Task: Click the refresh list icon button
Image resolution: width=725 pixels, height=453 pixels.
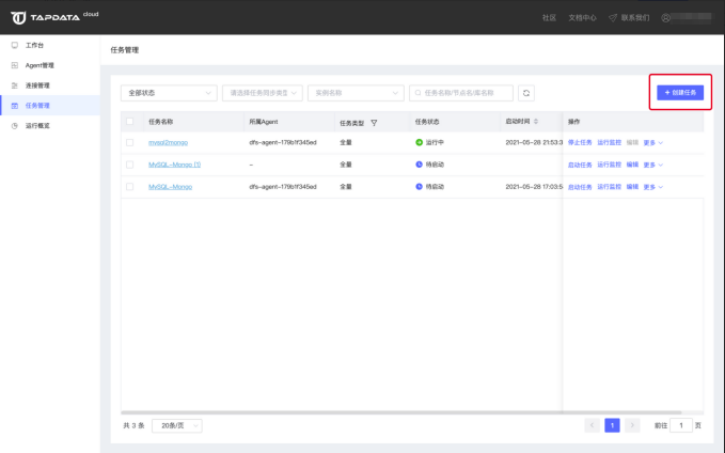Action: pyautogui.click(x=526, y=93)
